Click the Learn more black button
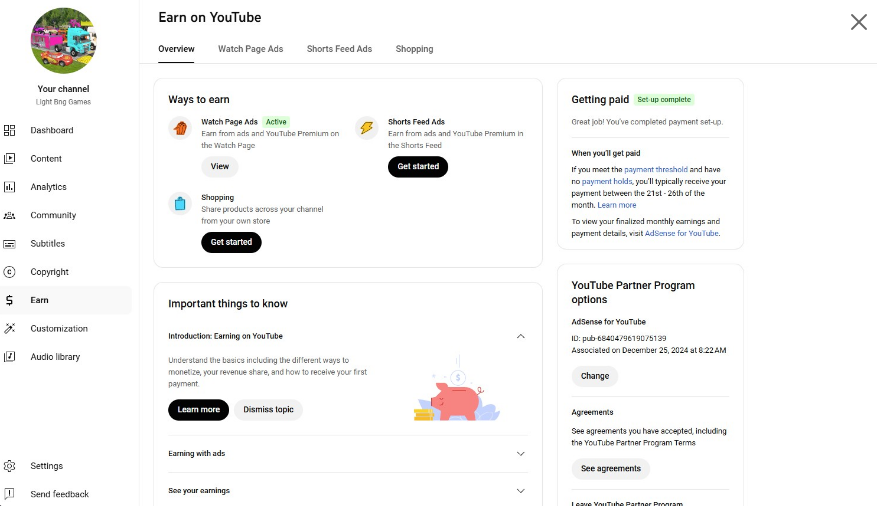877x506 pixels. (199, 410)
